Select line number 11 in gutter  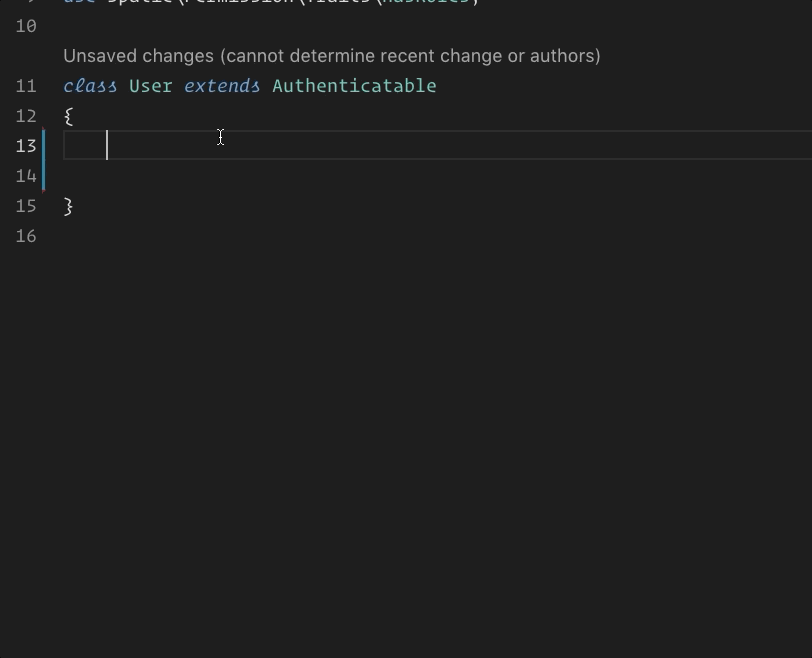[26, 86]
